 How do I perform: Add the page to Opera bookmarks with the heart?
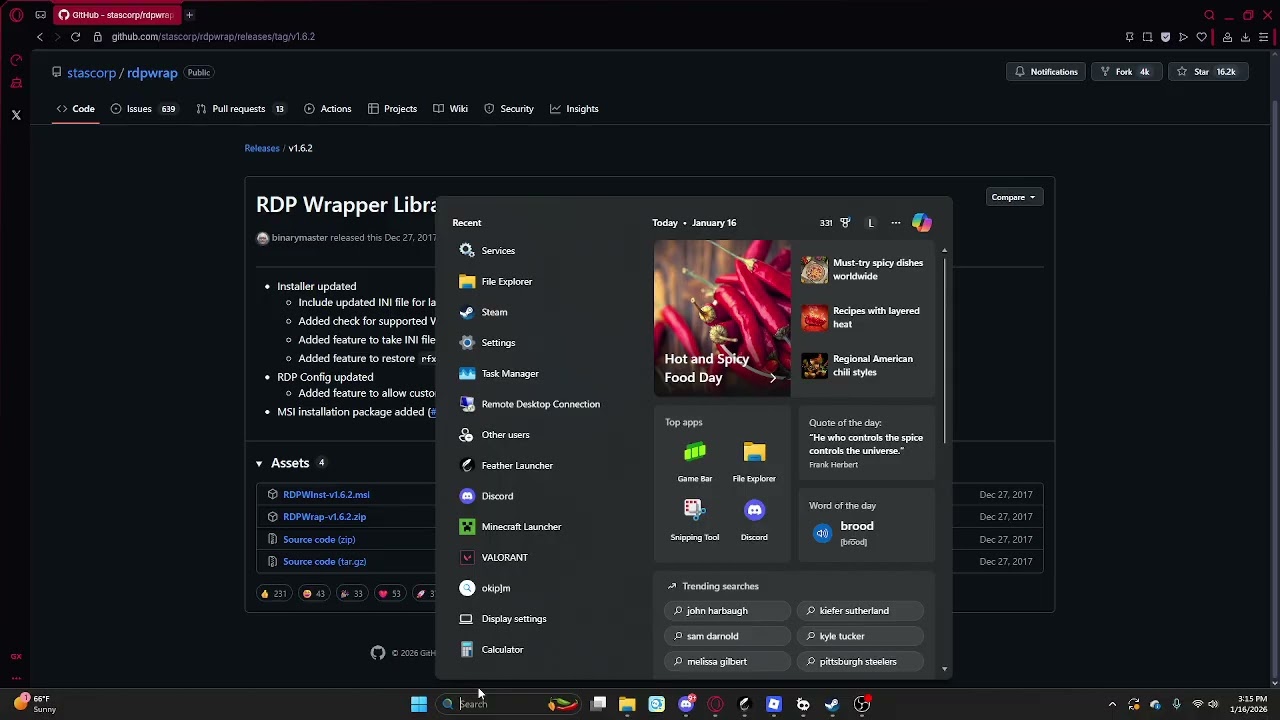(1202, 37)
